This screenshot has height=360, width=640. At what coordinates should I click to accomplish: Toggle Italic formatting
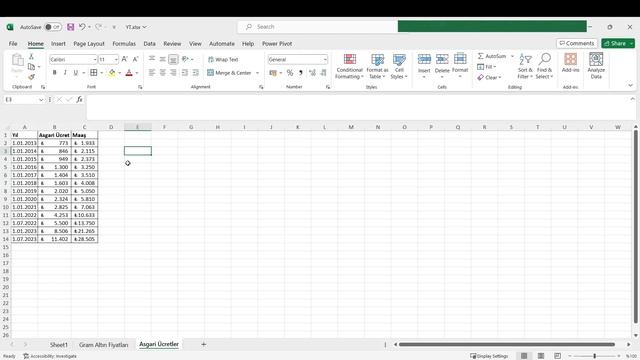(65, 73)
